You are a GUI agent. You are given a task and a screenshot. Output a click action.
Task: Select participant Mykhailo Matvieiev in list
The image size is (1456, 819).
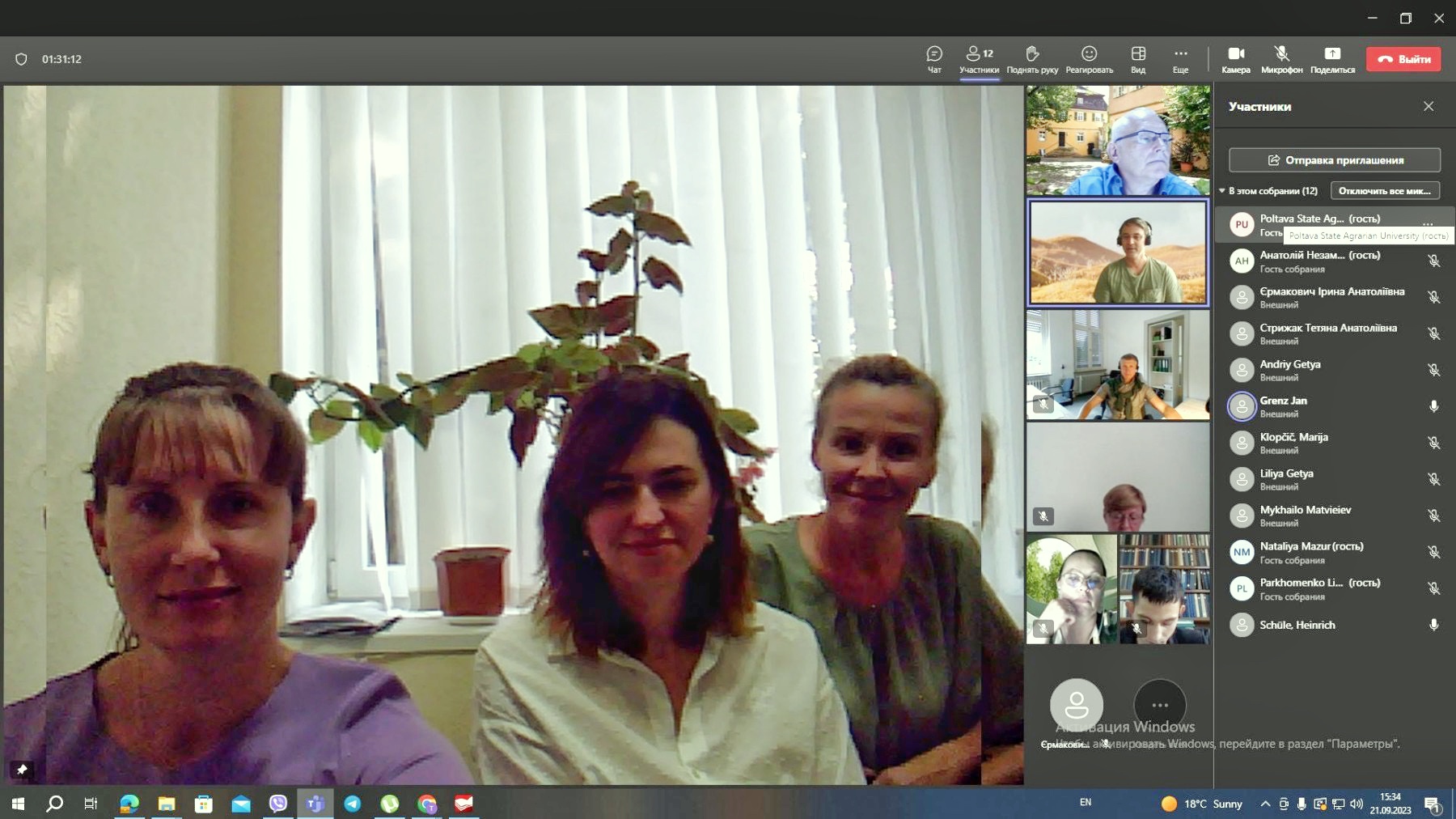pos(1335,516)
